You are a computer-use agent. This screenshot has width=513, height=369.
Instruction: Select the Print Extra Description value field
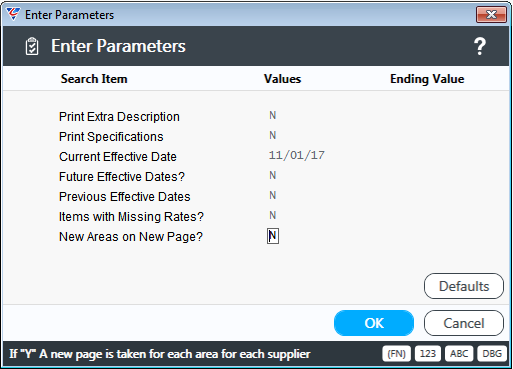click(x=273, y=116)
